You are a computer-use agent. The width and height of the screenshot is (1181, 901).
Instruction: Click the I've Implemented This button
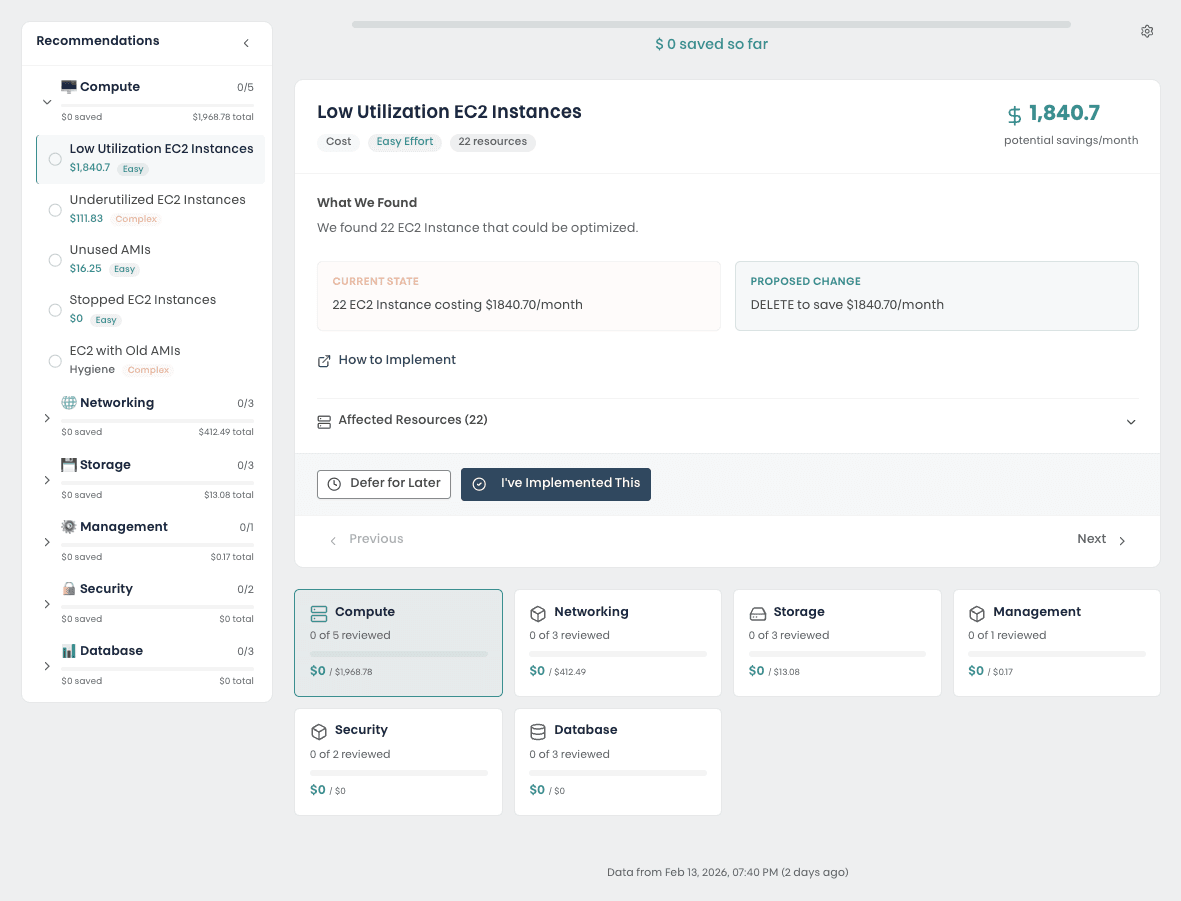pos(556,484)
